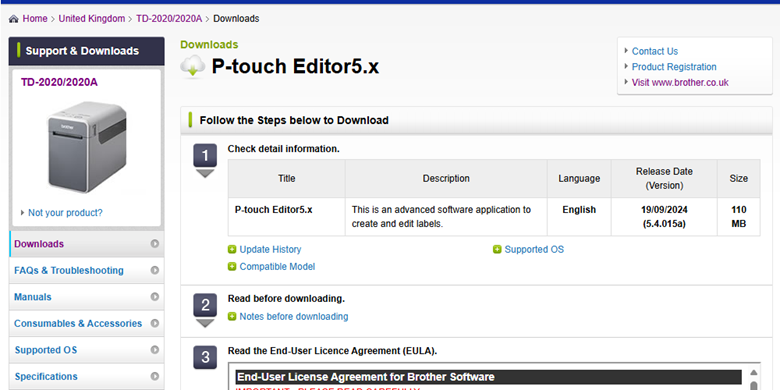Click the plus icon beside Compatible Model
Viewport: 780px width, 390px height.
click(232, 267)
